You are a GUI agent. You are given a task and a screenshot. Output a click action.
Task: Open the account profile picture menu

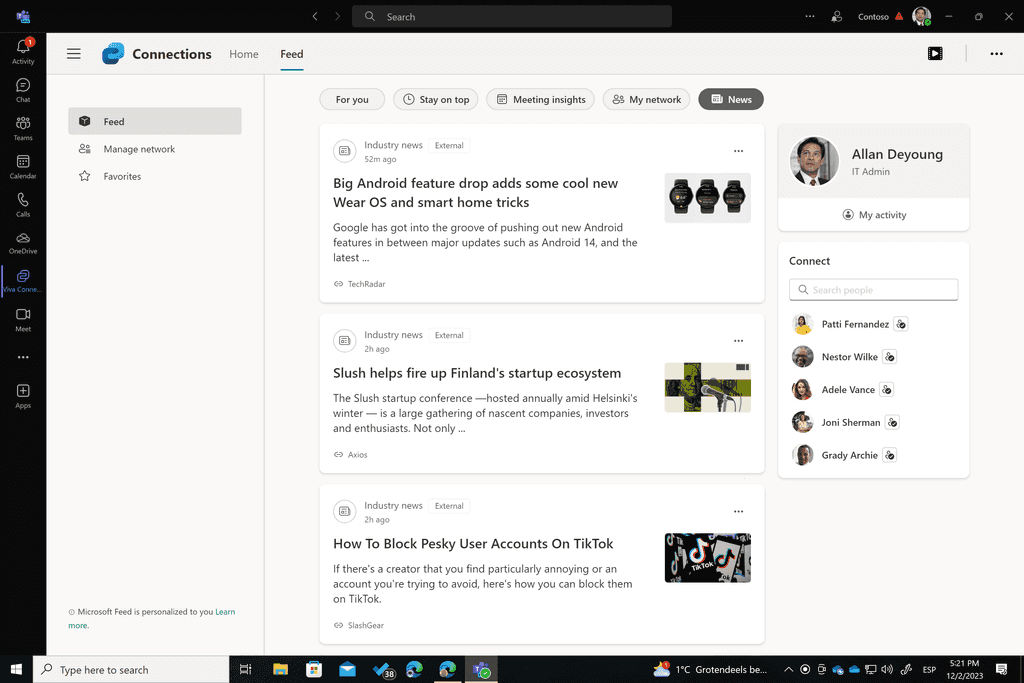[921, 16]
